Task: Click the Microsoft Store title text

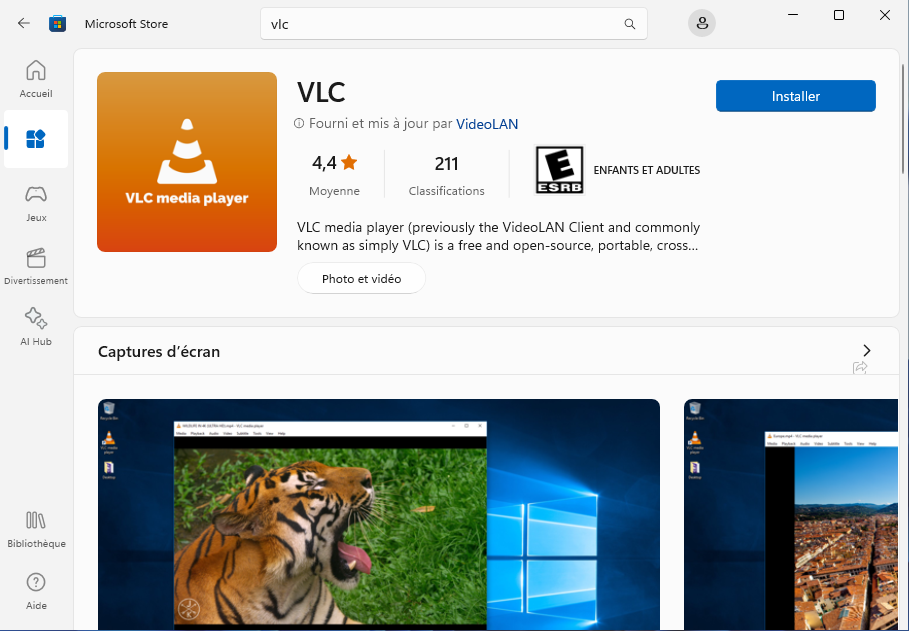Action: pos(126,24)
